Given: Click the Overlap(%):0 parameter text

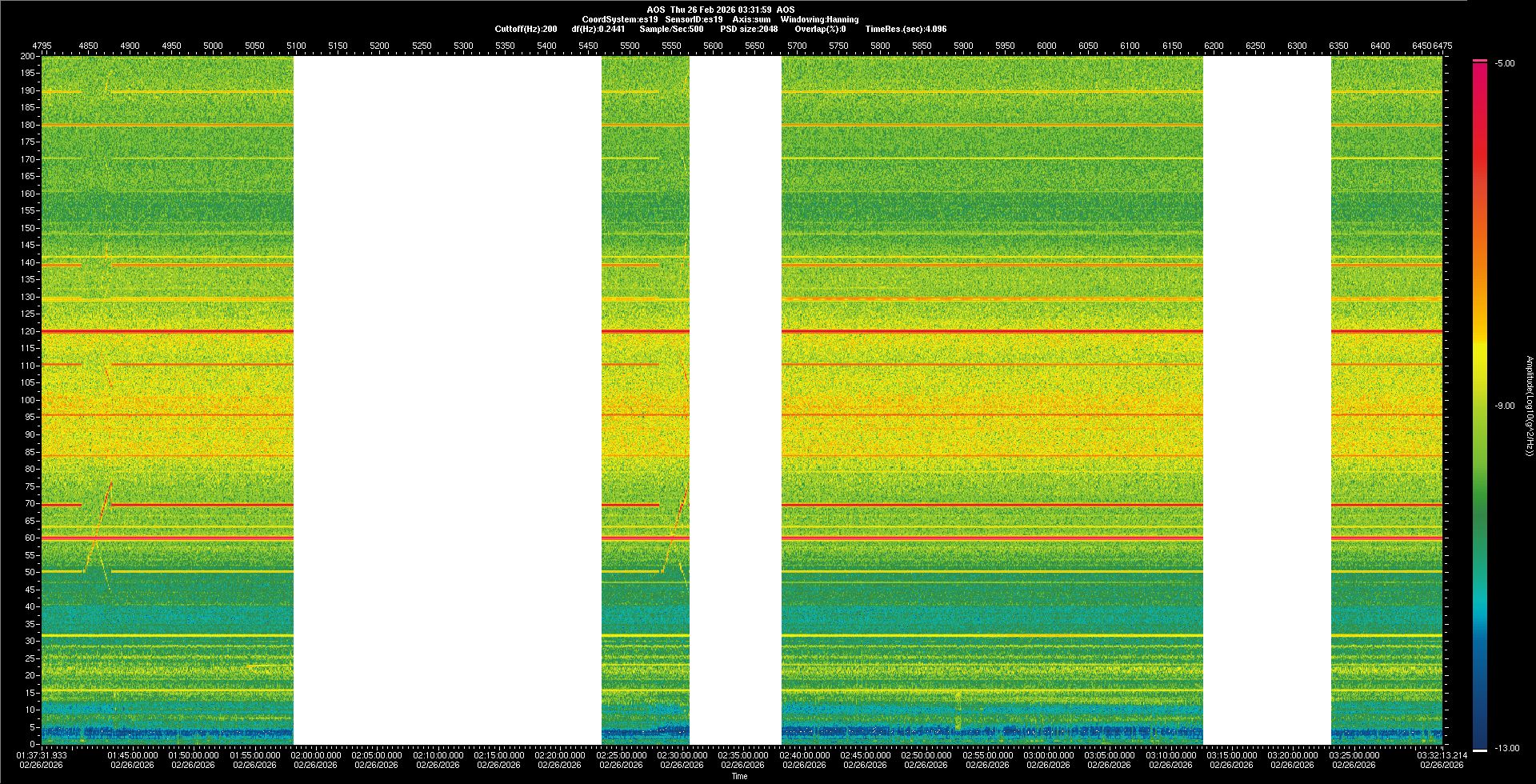Looking at the screenshot, I should click(820, 29).
